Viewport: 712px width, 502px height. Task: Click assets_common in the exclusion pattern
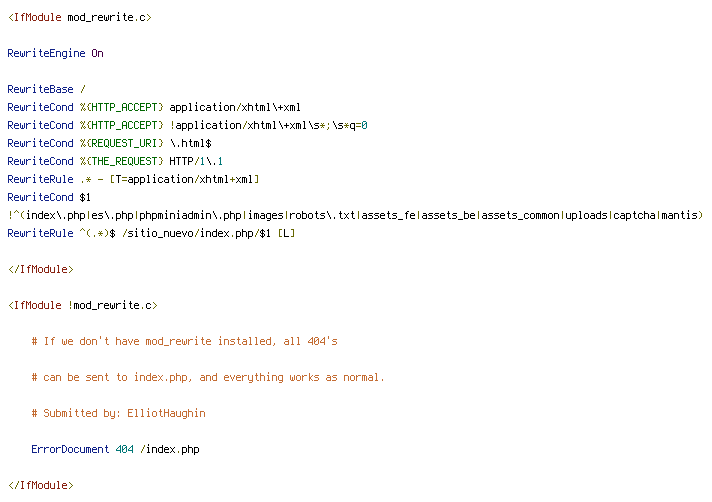click(x=520, y=215)
